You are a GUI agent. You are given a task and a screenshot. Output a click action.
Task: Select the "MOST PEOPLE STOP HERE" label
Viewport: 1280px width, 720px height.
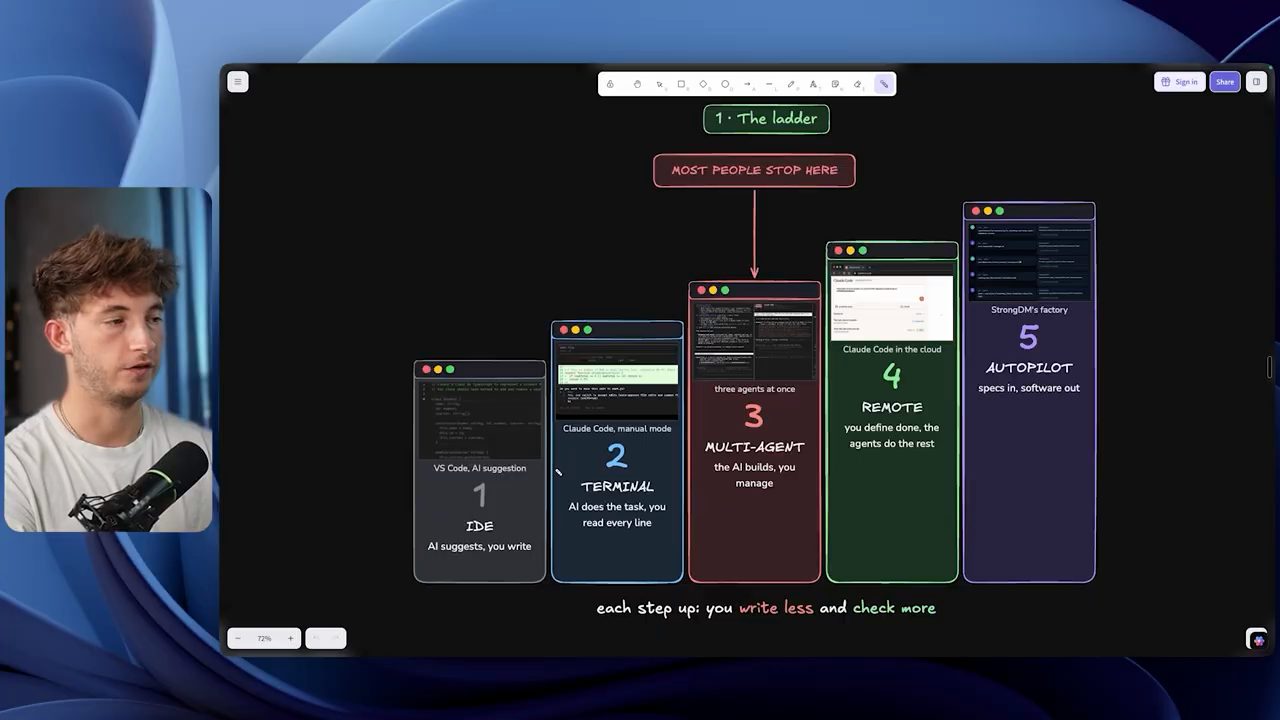pyautogui.click(x=754, y=170)
